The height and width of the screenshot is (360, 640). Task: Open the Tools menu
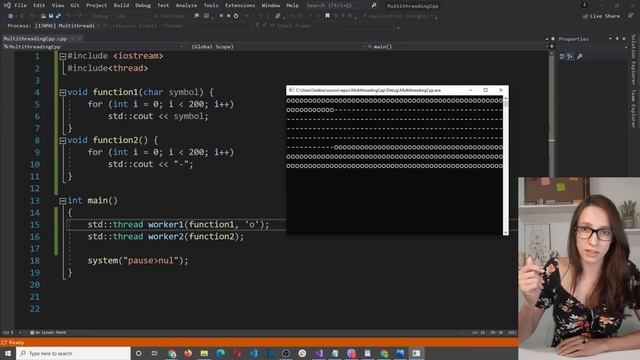211,5
